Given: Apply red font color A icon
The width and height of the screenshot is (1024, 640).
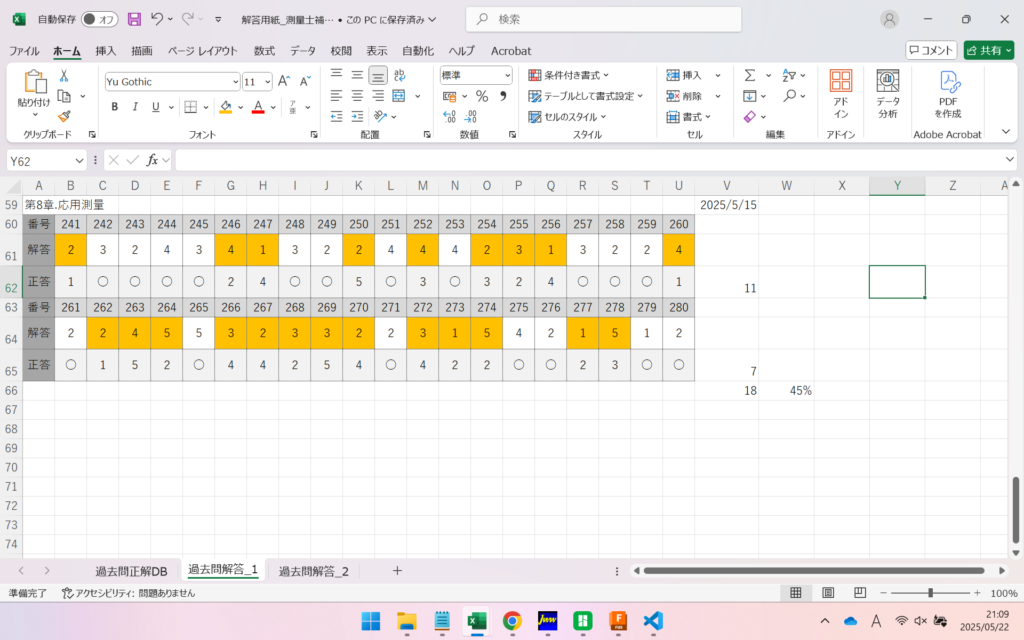Looking at the screenshot, I should click(x=259, y=106).
